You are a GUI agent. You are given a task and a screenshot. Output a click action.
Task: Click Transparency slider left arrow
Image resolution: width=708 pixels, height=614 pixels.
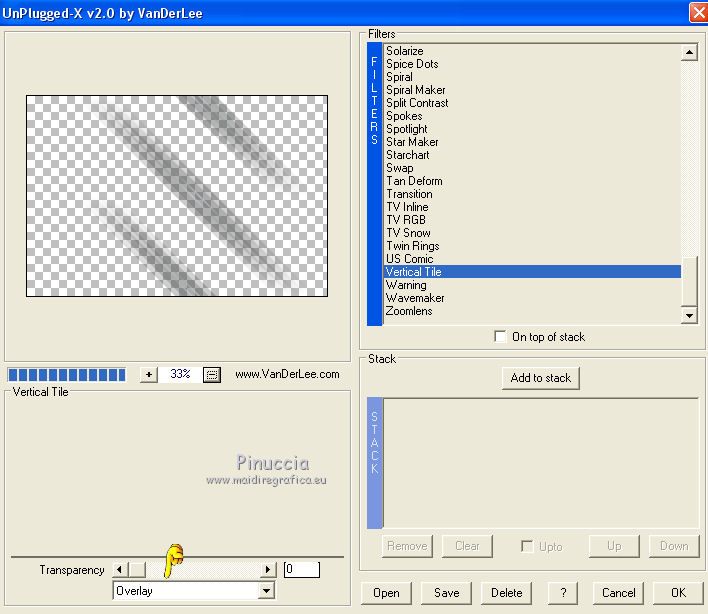coord(119,570)
